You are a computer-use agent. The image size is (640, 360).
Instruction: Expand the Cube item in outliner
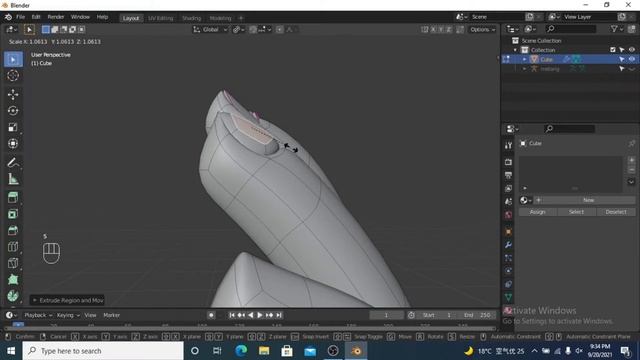tap(524, 60)
